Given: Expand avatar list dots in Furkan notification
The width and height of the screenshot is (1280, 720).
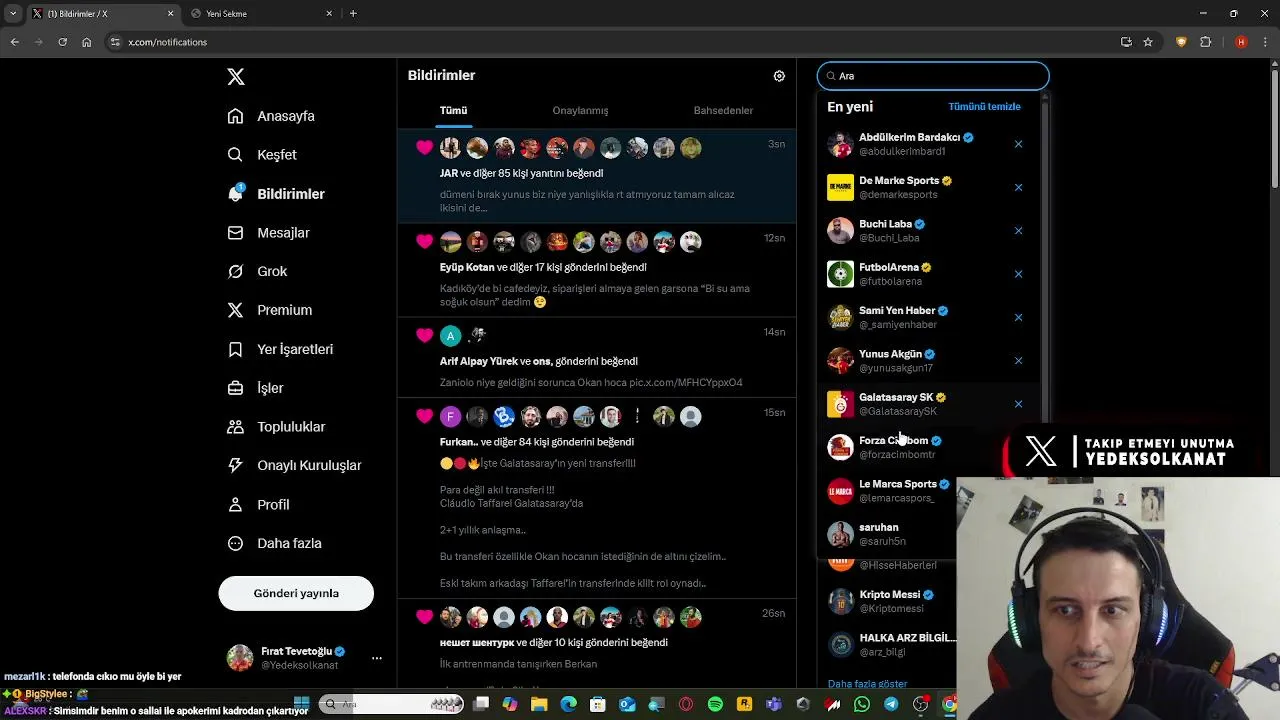Looking at the screenshot, I should pos(637,417).
